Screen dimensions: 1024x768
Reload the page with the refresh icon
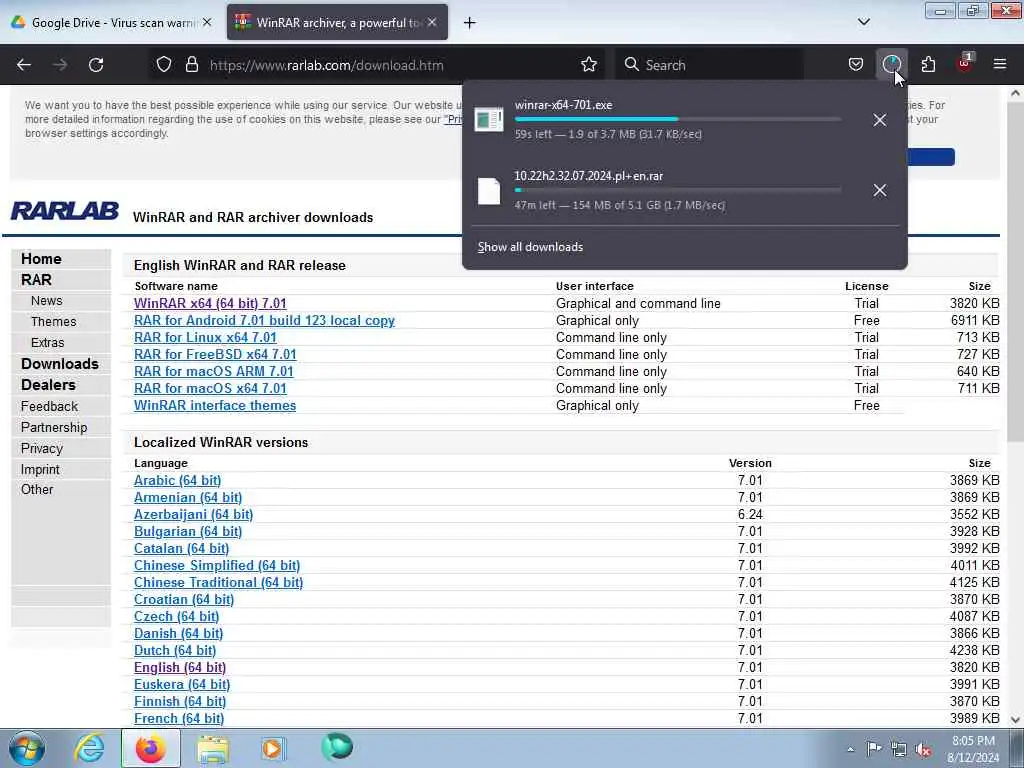[x=96, y=65]
